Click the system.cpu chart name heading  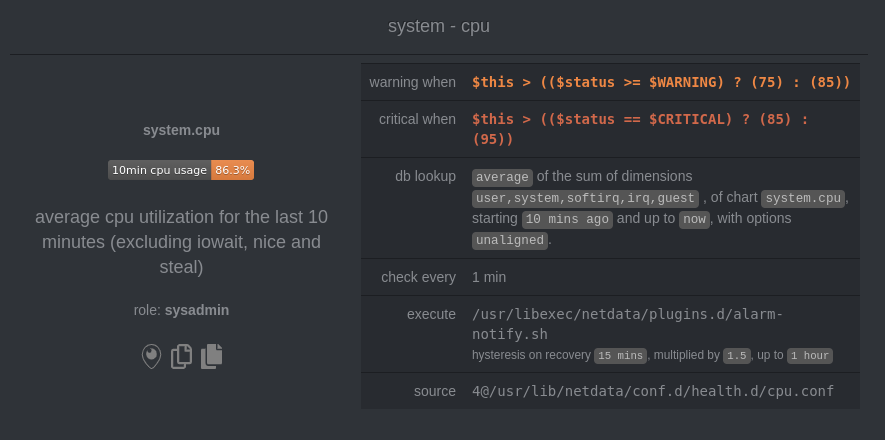[x=181, y=130]
